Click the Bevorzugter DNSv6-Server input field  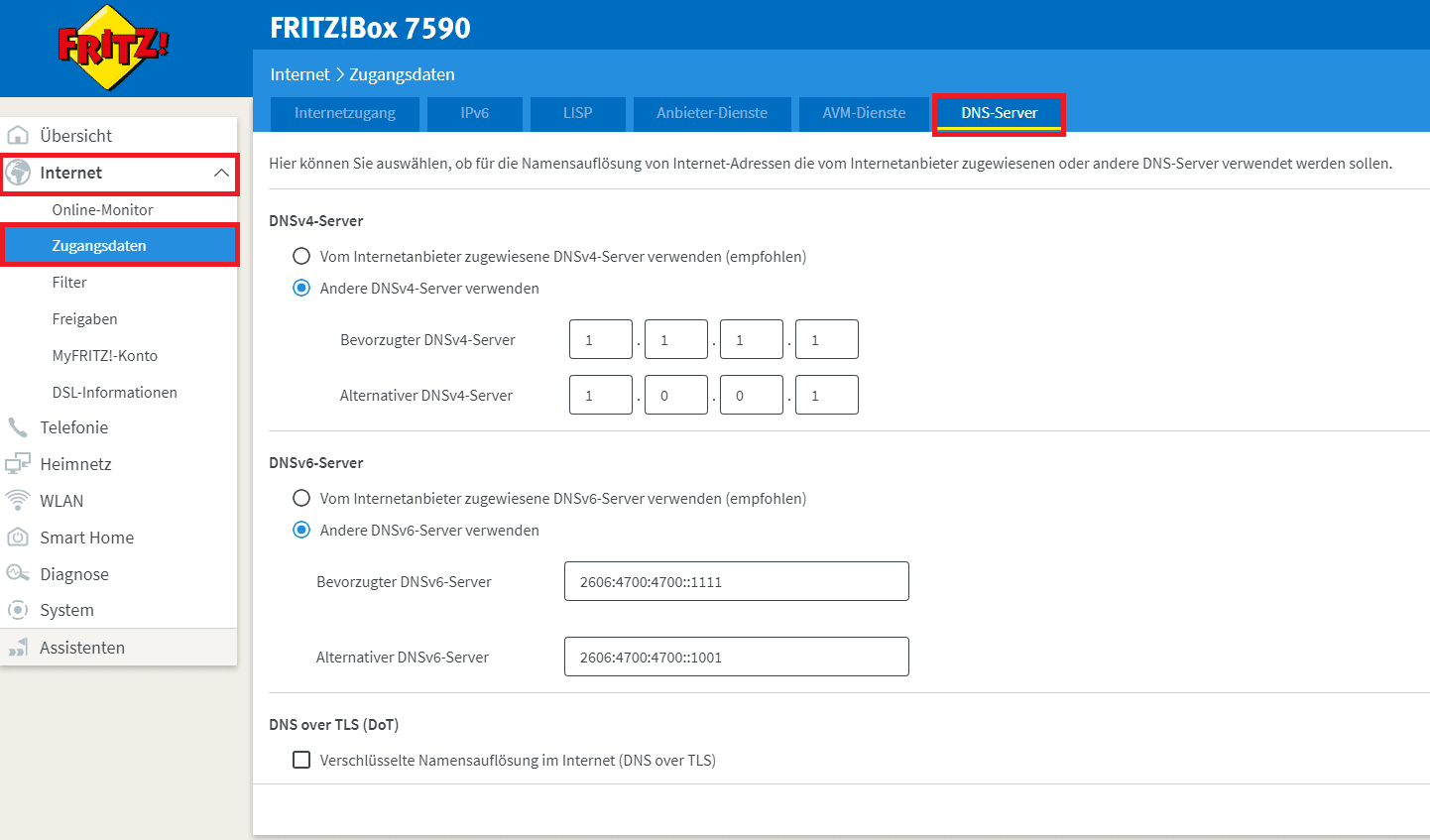[736, 582]
